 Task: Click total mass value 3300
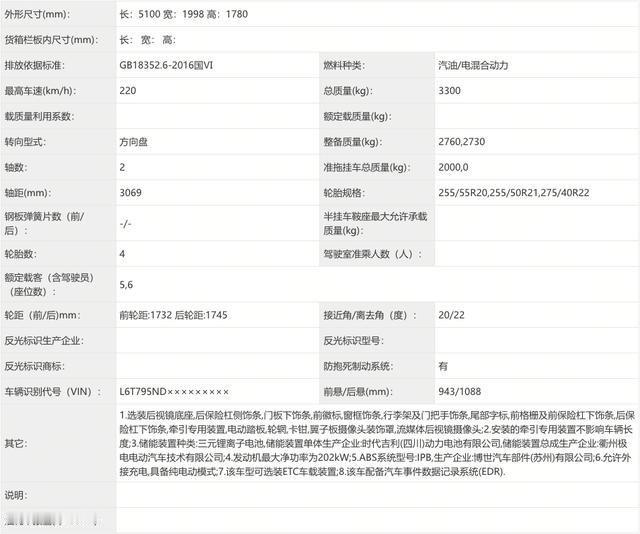coord(449,91)
